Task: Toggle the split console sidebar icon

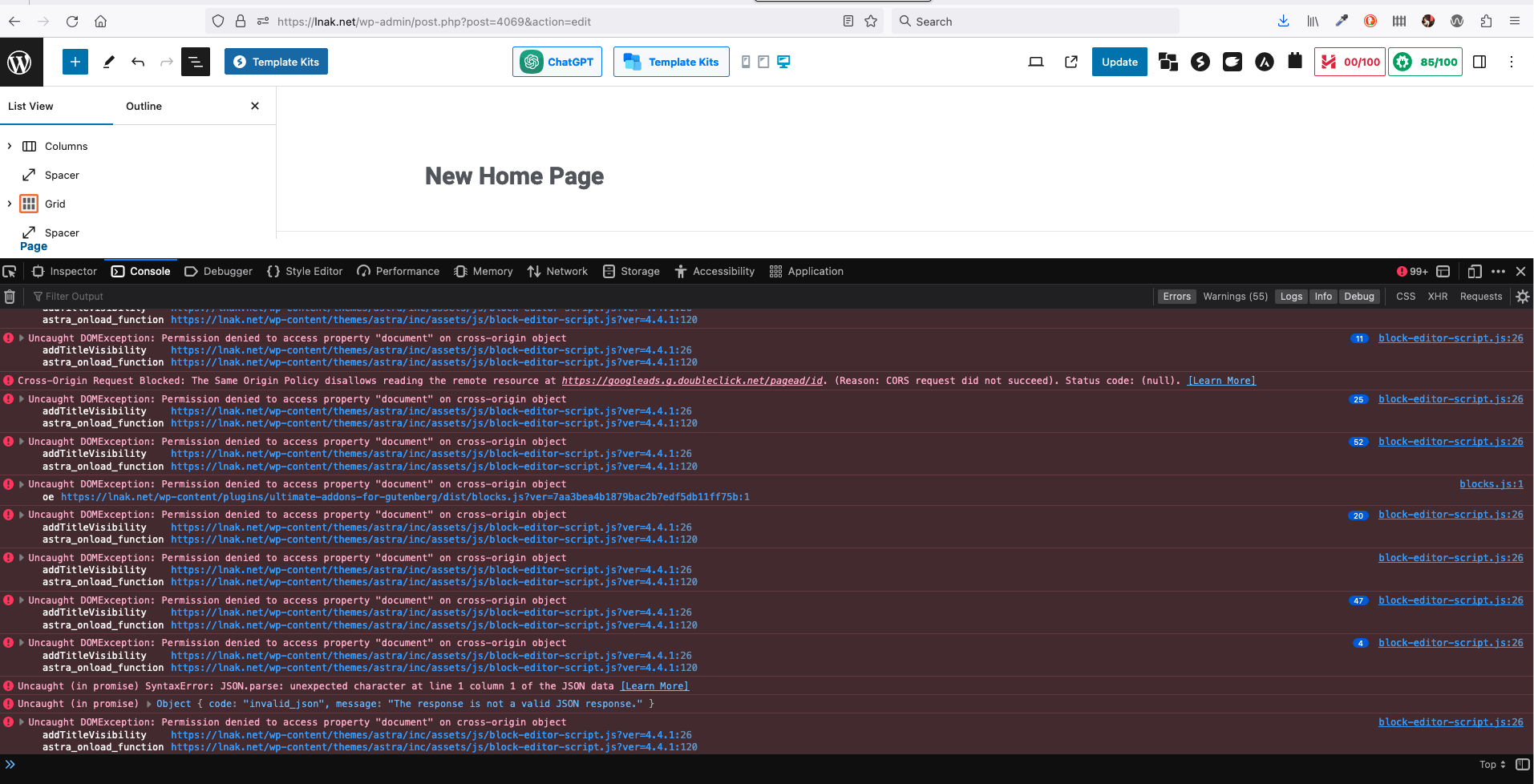Action: tap(1523, 765)
